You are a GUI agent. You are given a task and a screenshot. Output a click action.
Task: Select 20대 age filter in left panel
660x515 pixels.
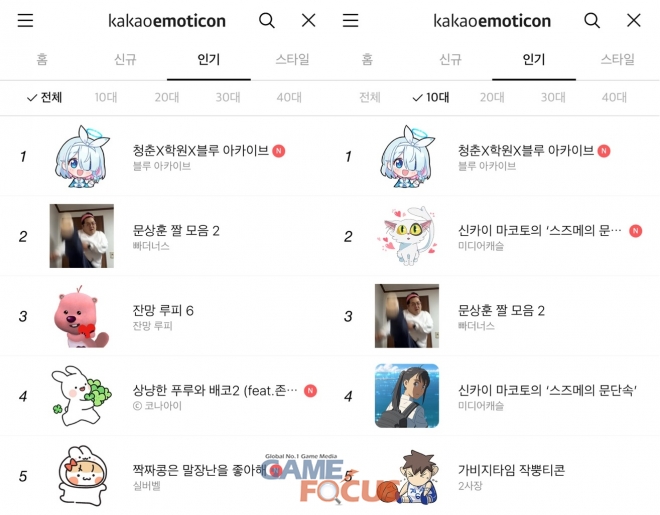coord(167,97)
